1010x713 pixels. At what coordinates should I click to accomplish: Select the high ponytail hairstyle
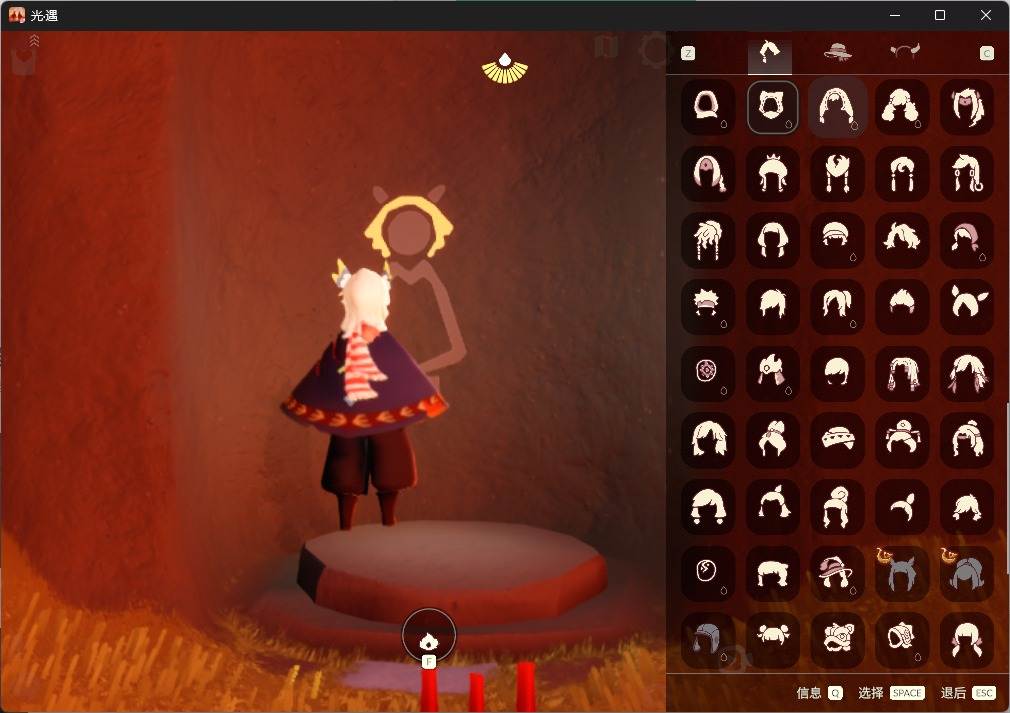837,306
